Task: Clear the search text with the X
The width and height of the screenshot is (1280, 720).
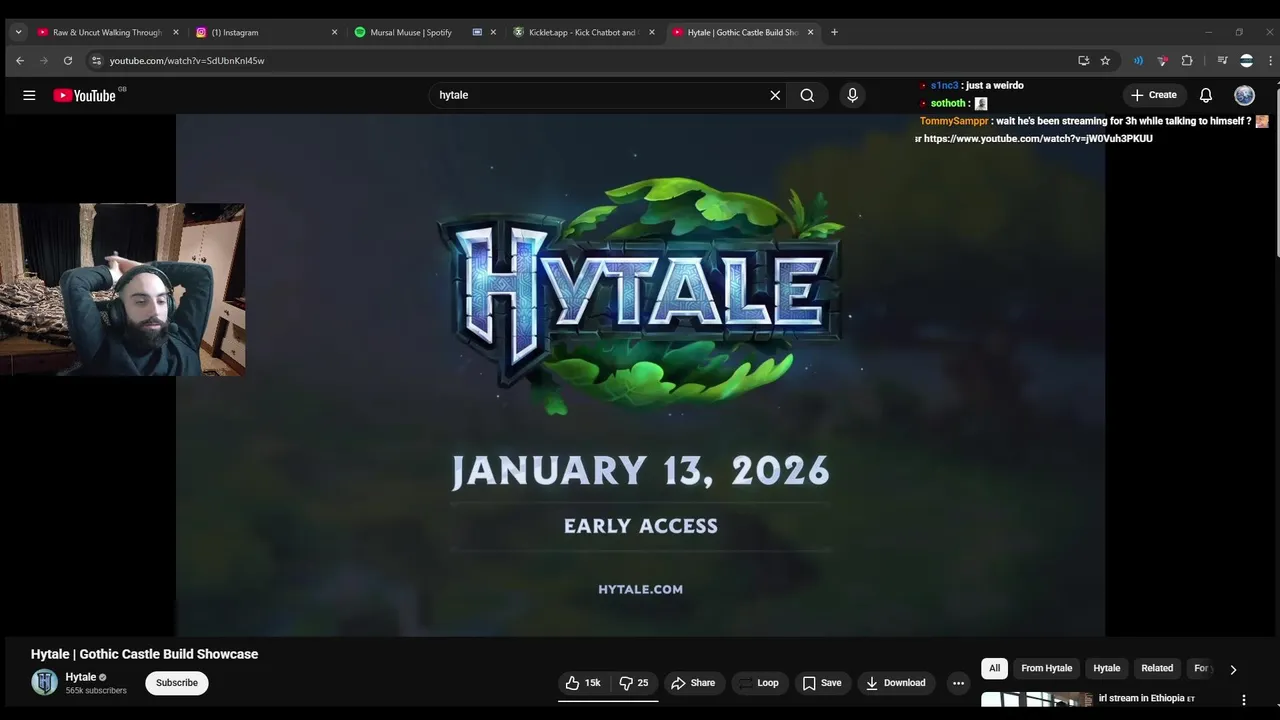Action: [x=775, y=95]
